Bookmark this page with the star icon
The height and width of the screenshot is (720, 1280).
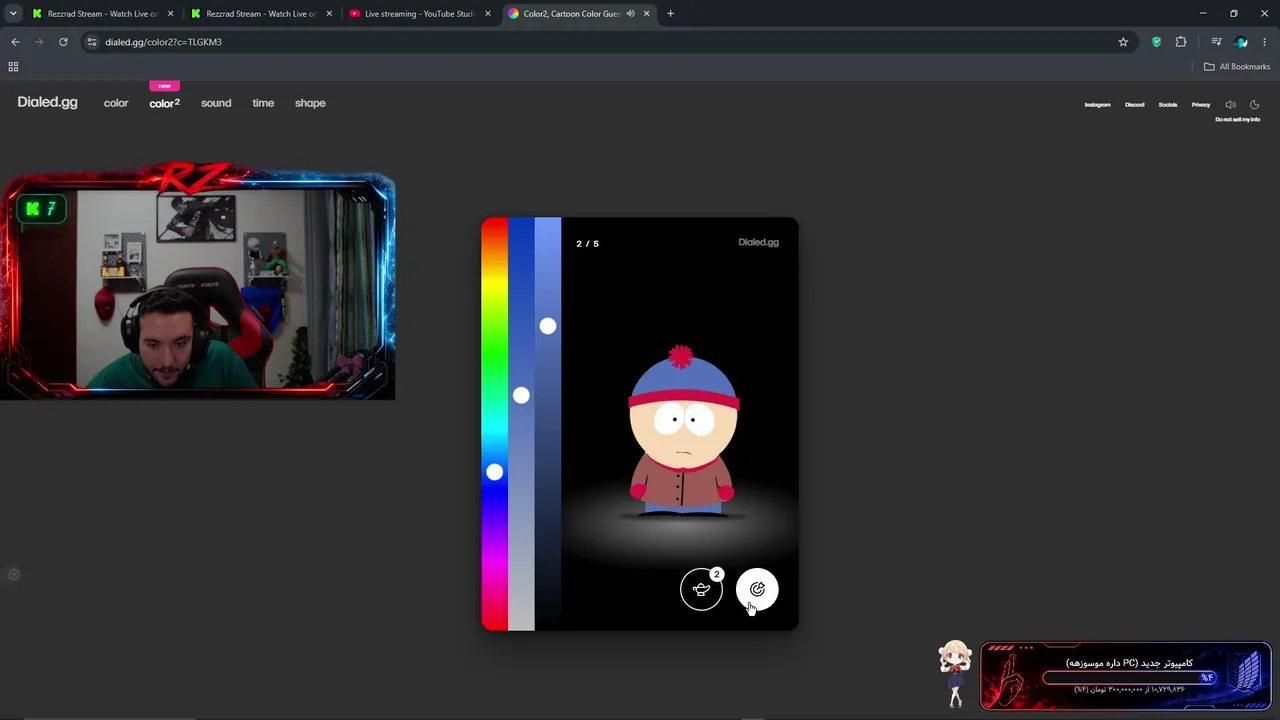coord(1123,42)
